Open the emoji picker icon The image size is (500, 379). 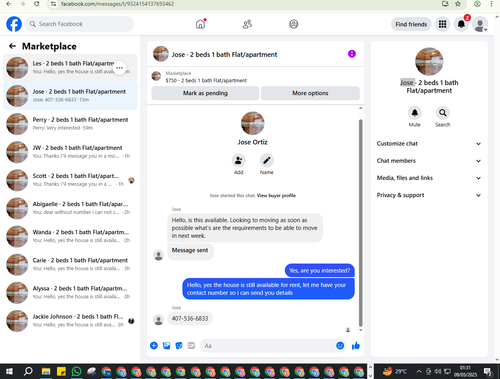pos(340,346)
